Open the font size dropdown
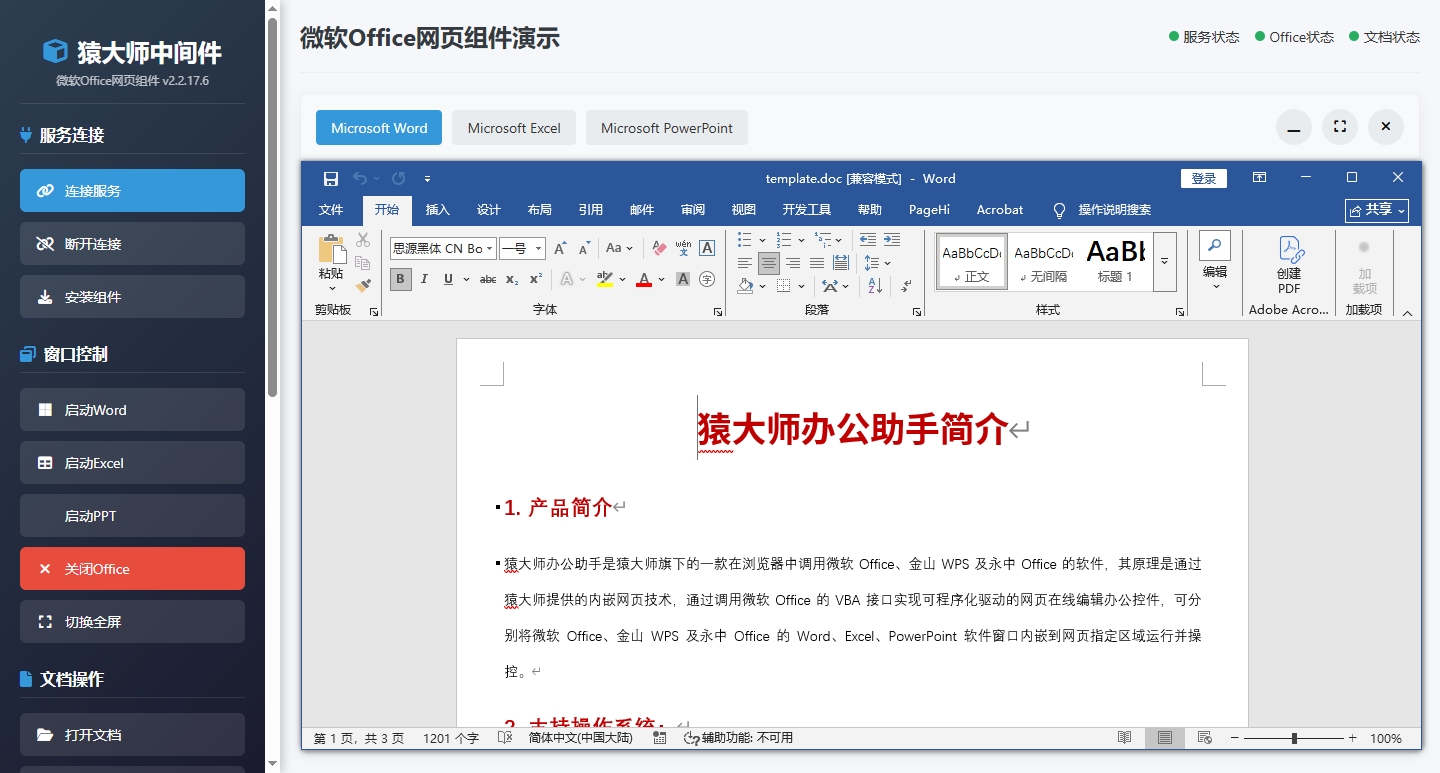 538,248
